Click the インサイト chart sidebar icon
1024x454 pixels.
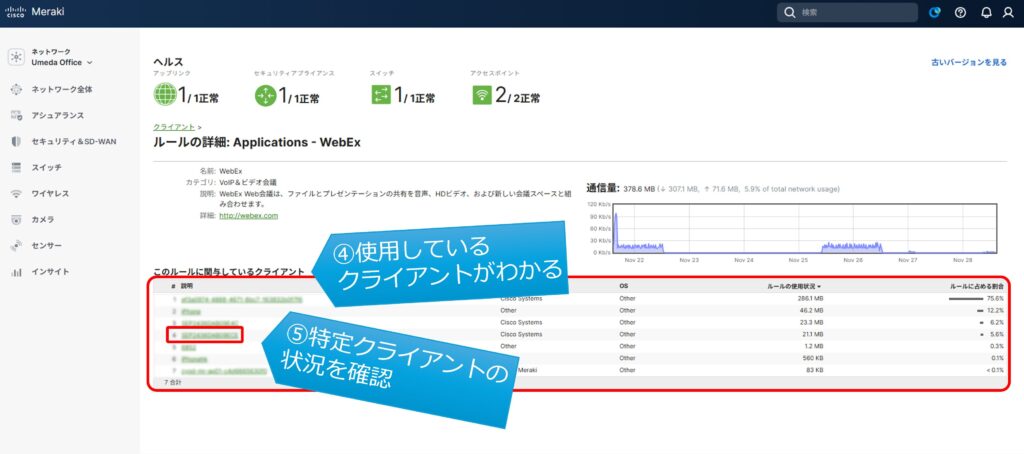coord(16,272)
